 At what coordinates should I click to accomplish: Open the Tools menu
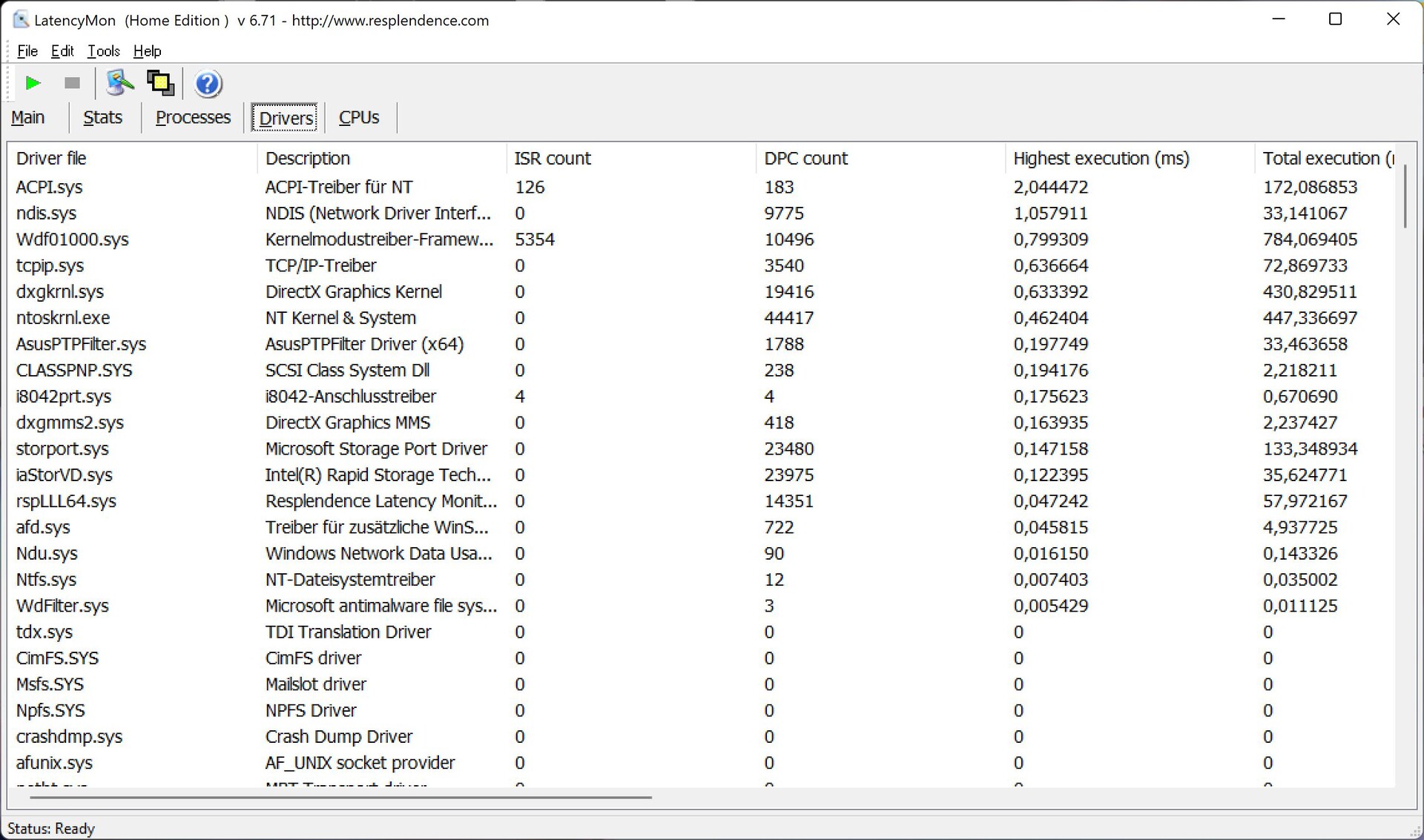tap(103, 51)
